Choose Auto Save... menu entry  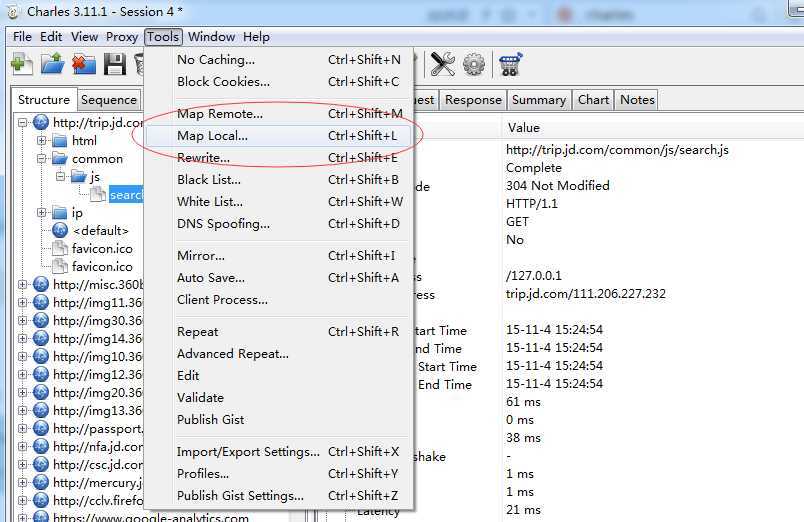tap(279, 278)
